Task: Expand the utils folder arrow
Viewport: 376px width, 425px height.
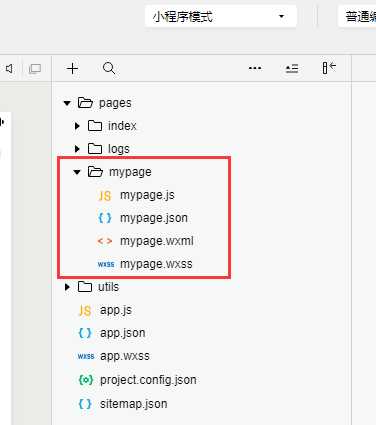Action: 67,287
